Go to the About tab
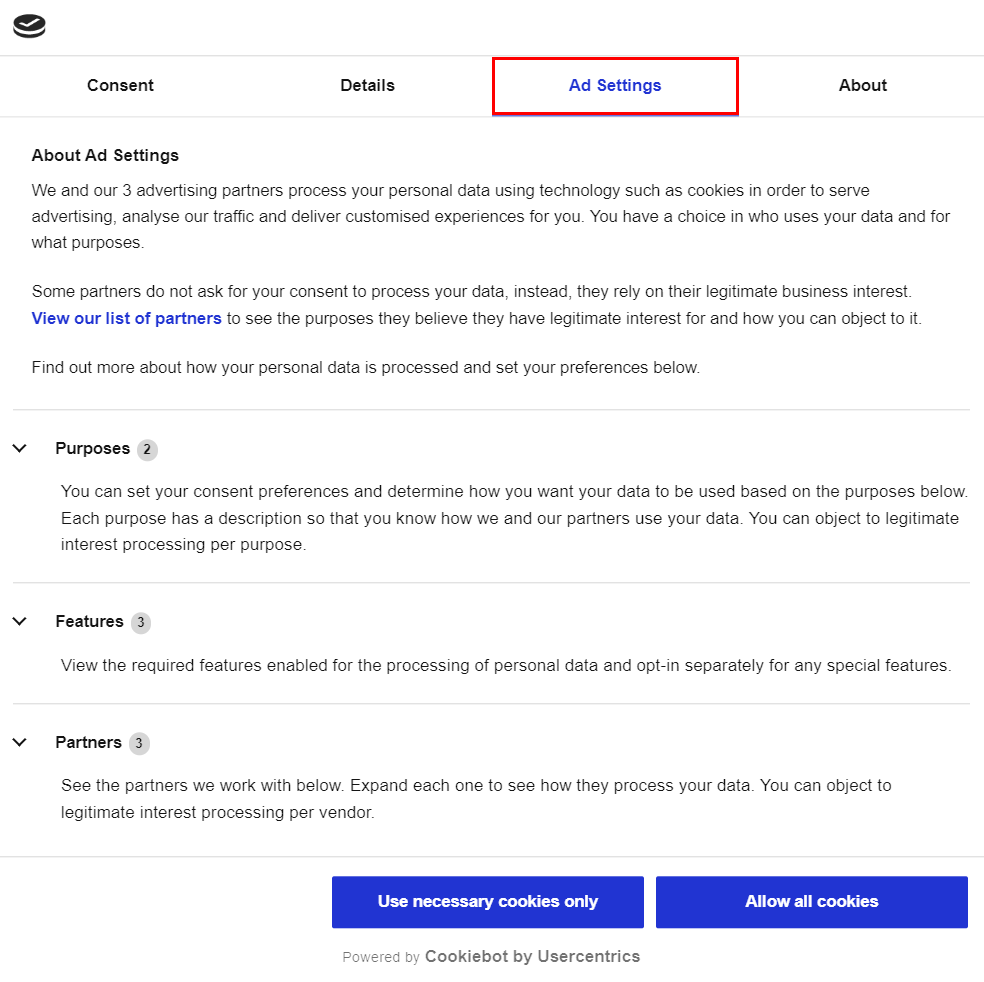Image resolution: width=984 pixels, height=982 pixels. [x=862, y=86]
